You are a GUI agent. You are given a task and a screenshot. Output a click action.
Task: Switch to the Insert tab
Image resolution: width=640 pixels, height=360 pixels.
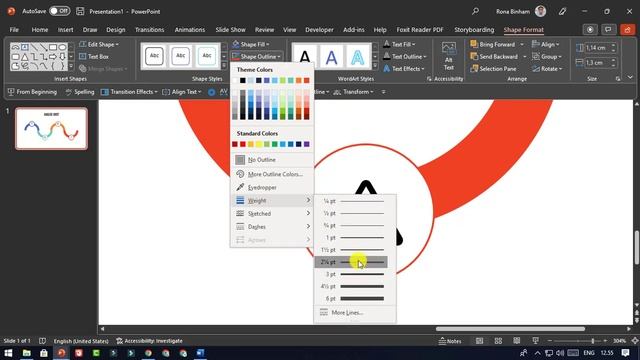point(65,30)
